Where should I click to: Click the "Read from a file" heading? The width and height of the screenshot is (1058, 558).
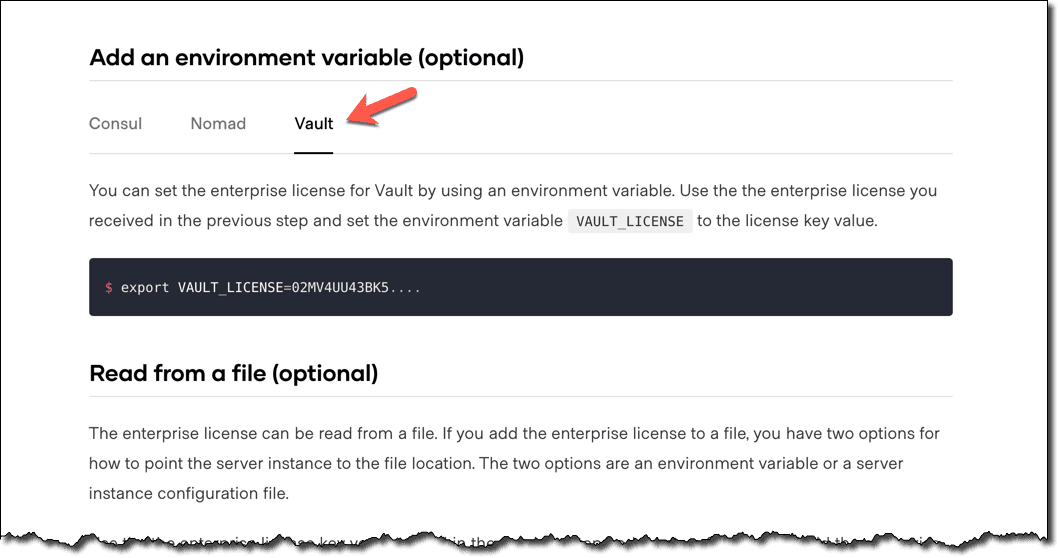tap(233, 374)
